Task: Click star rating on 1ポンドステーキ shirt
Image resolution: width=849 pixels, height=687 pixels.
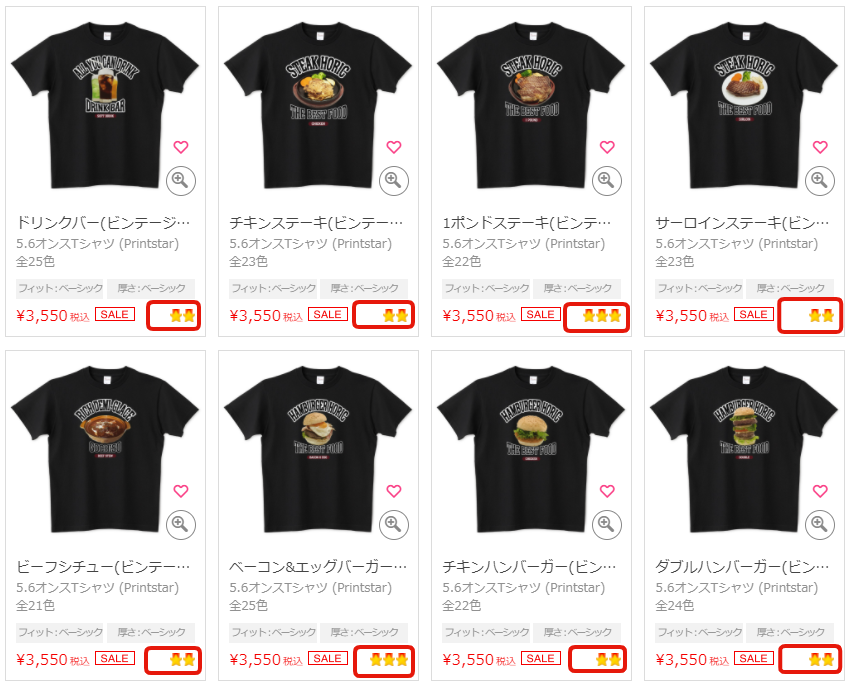Action: pyautogui.click(x=602, y=316)
